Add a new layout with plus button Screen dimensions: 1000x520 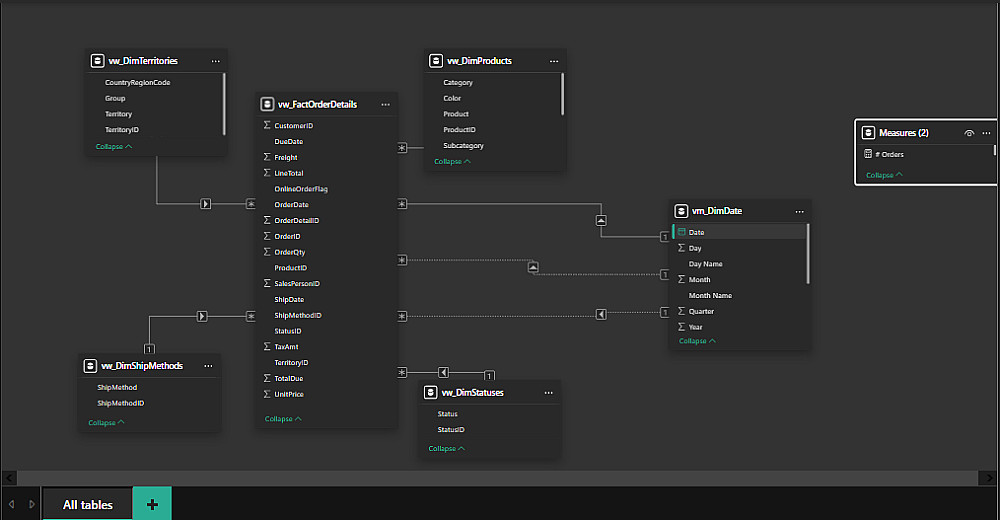[x=152, y=505]
